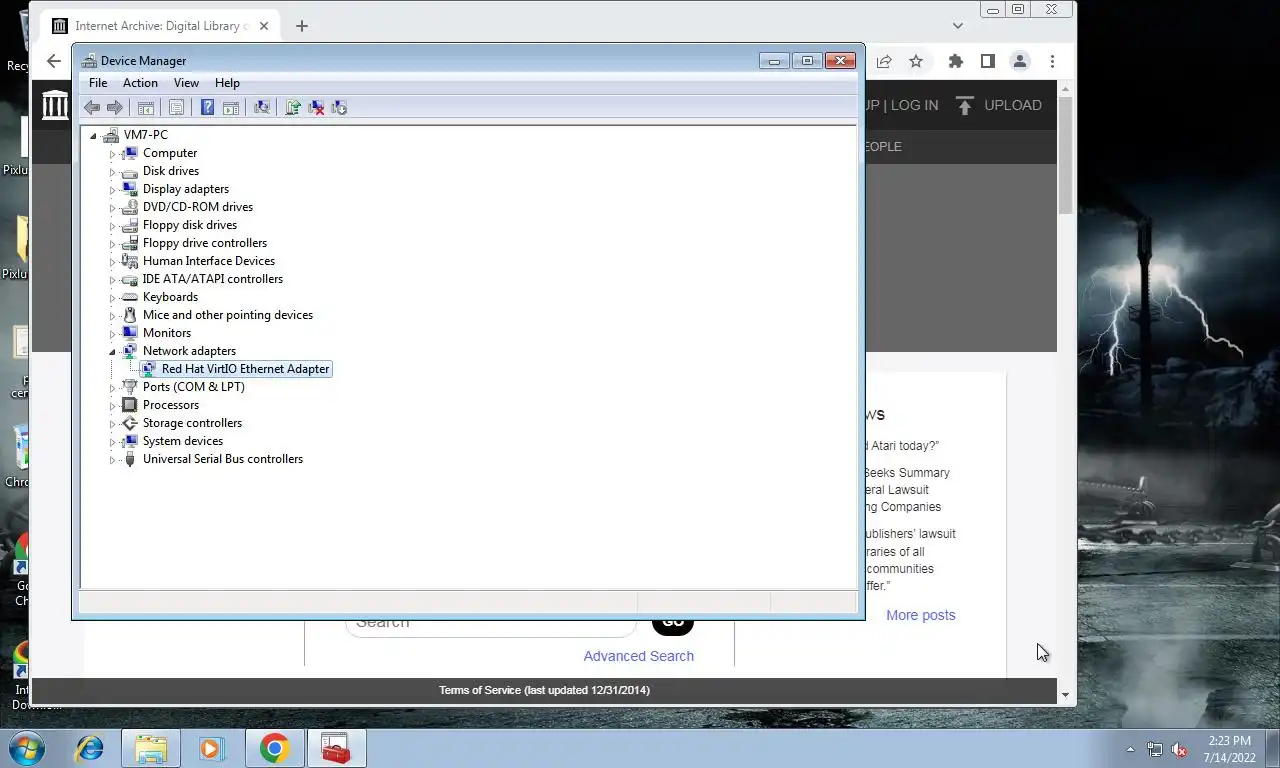Open Chrome side panel icon
Image resolution: width=1280 pixels, height=768 pixels.
[988, 61]
